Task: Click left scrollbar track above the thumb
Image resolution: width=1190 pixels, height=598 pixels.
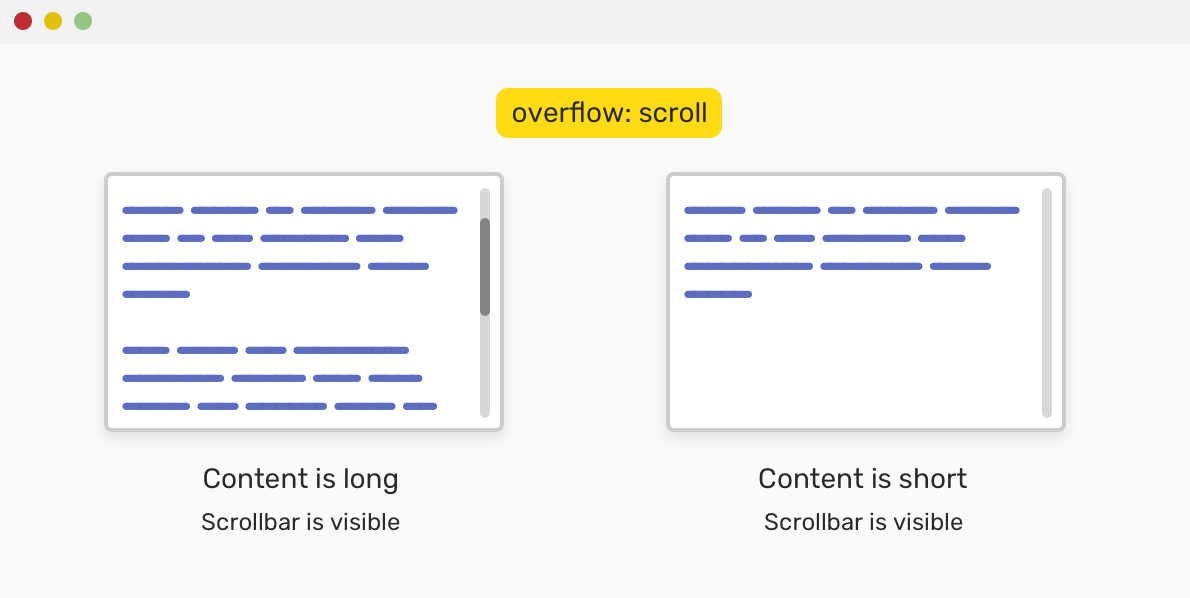Action: [x=485, y=202]
